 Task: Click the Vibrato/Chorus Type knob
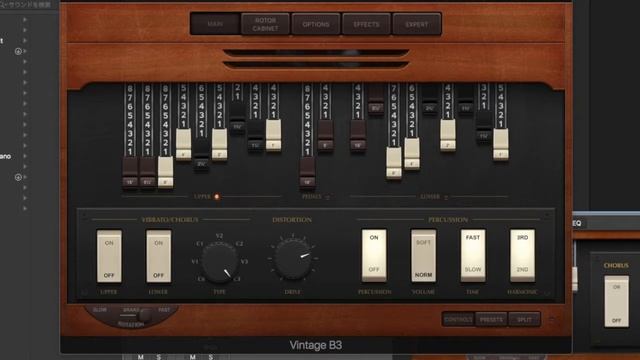pyautogui.click(x=220, y=263)
